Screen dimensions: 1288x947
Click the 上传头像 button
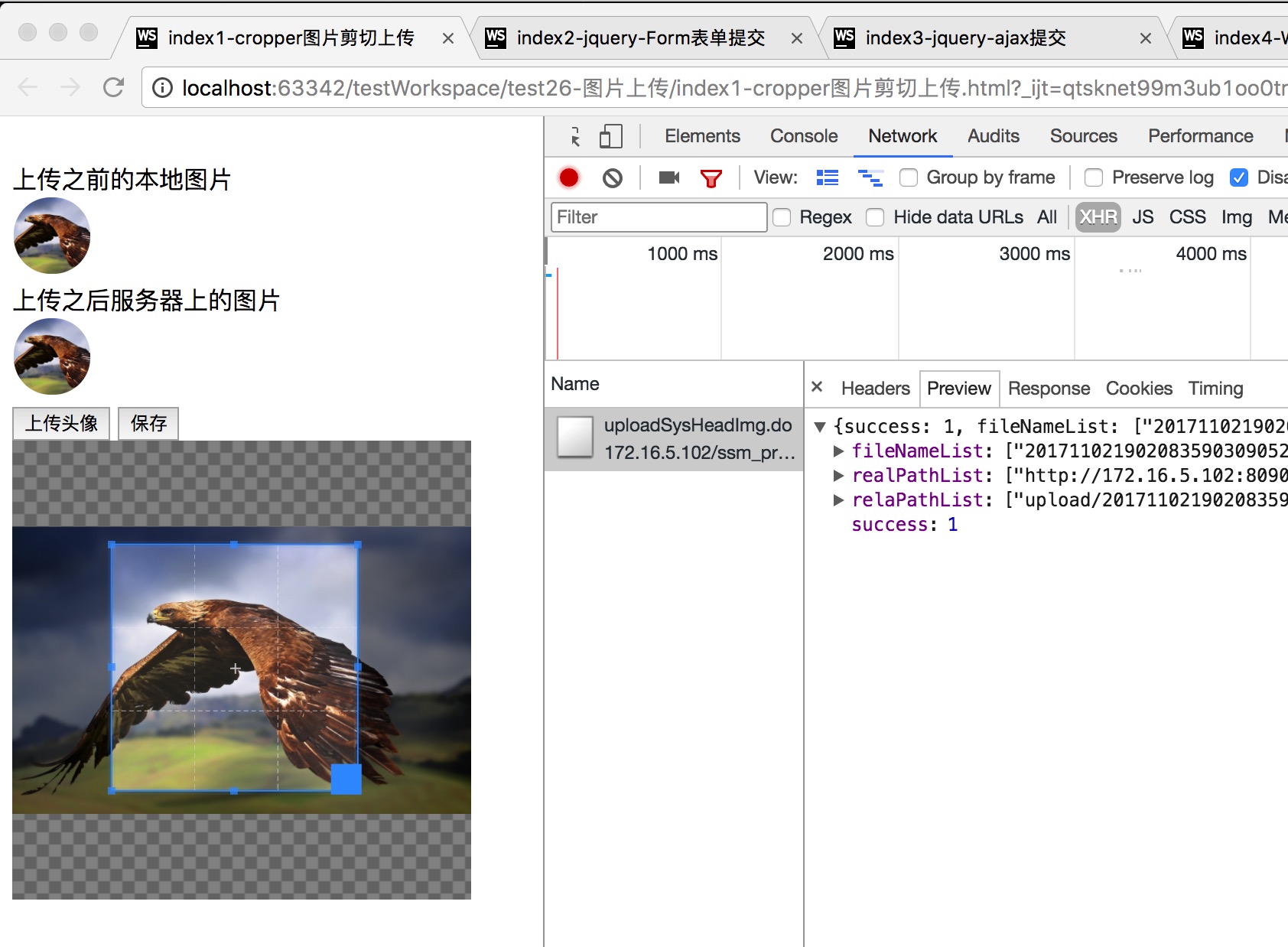(x=61, y=423)
